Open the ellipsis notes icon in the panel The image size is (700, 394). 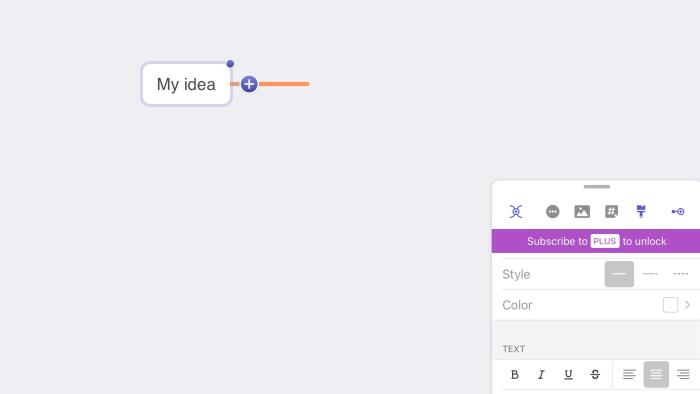pyautogui.click(x=552, y=212)
